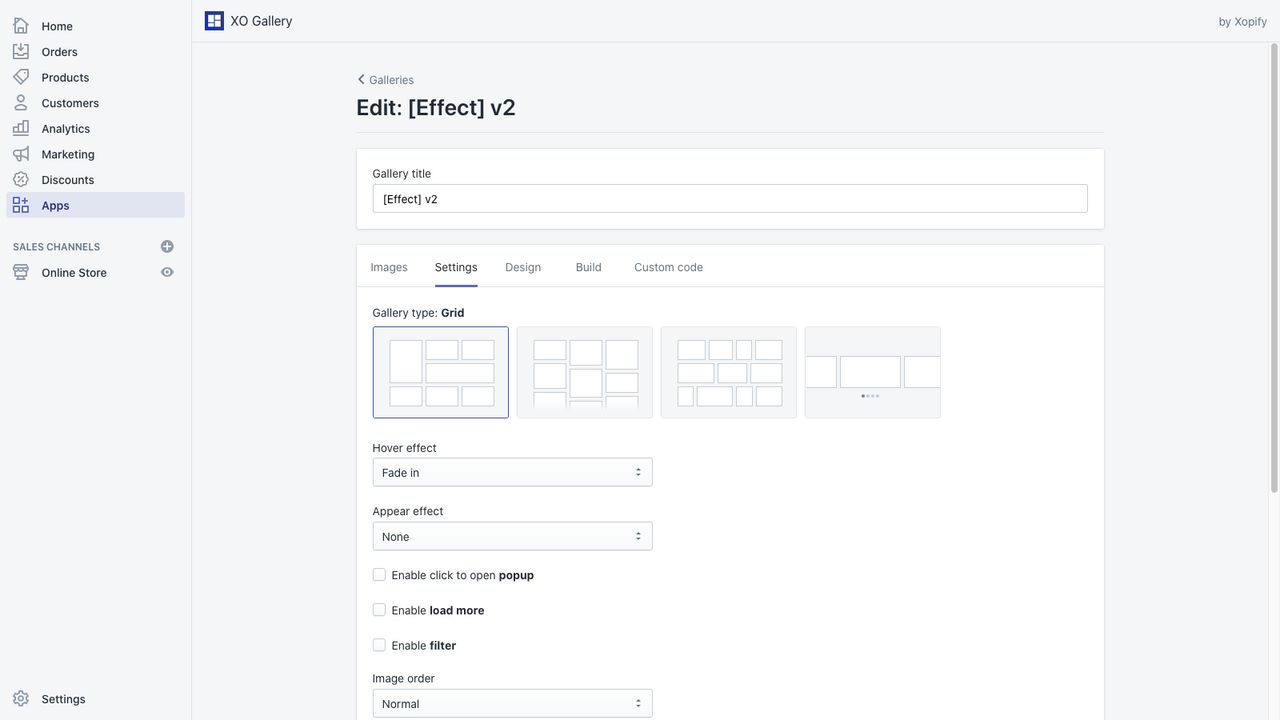Viewport: 1280px width, 720px height.
Task: Add a sales channel with plus button
Action: tap(167, 246)
